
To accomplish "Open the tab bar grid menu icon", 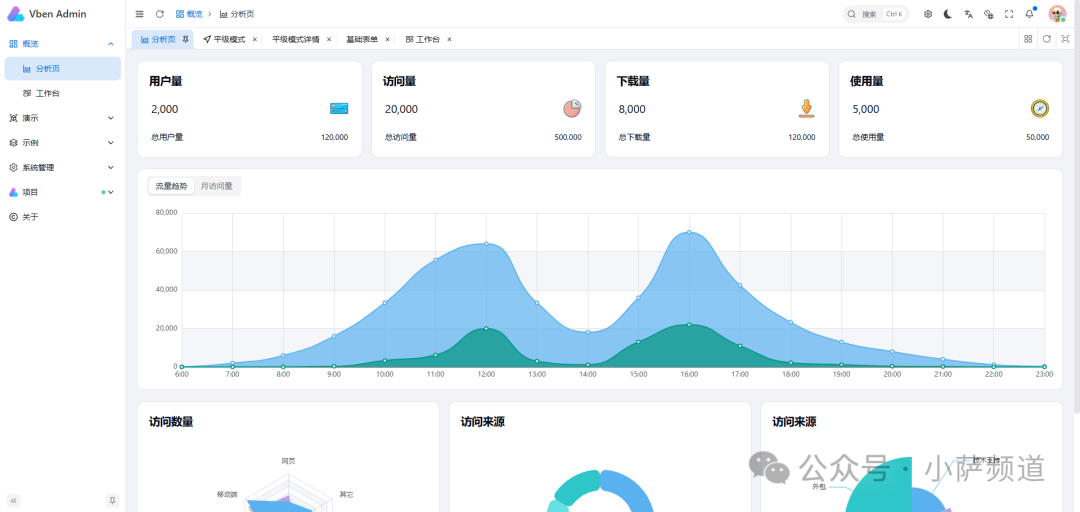I will click(1028, 39).
